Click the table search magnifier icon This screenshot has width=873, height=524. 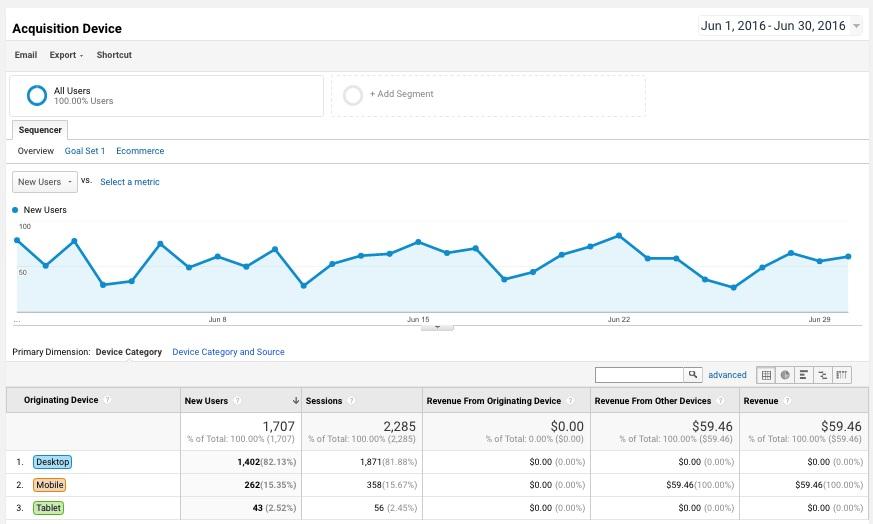692,375
